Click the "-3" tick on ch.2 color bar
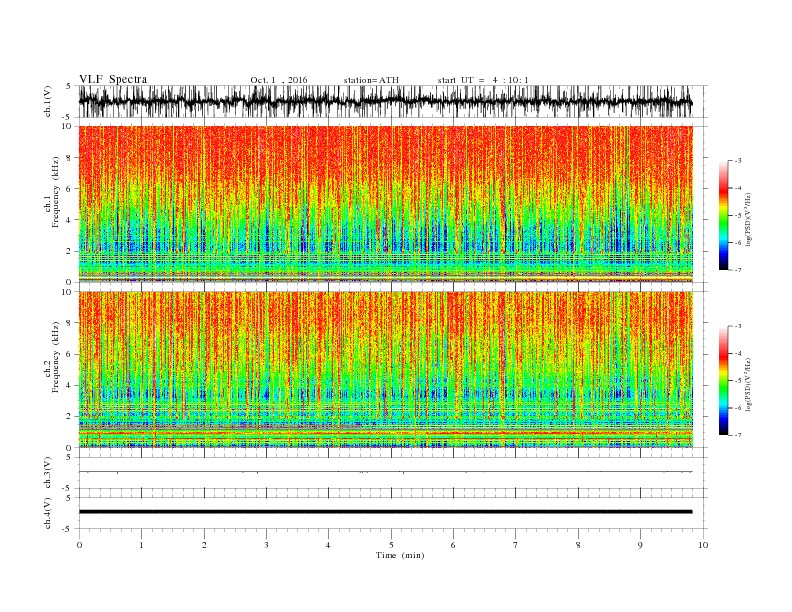 point(737,326)
